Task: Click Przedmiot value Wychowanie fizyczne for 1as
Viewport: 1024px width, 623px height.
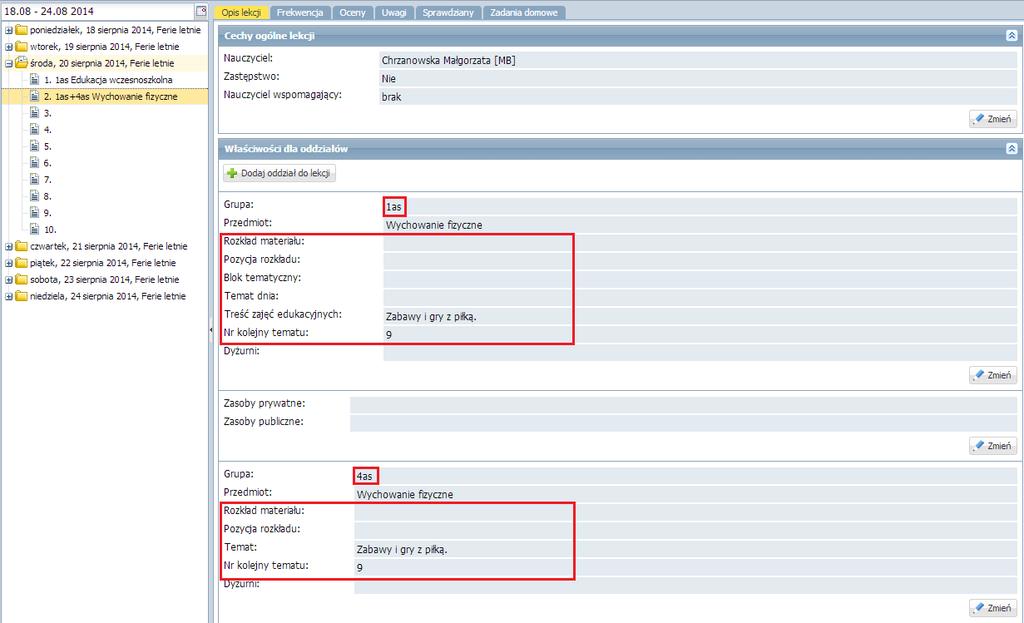Action: [434, 225]
